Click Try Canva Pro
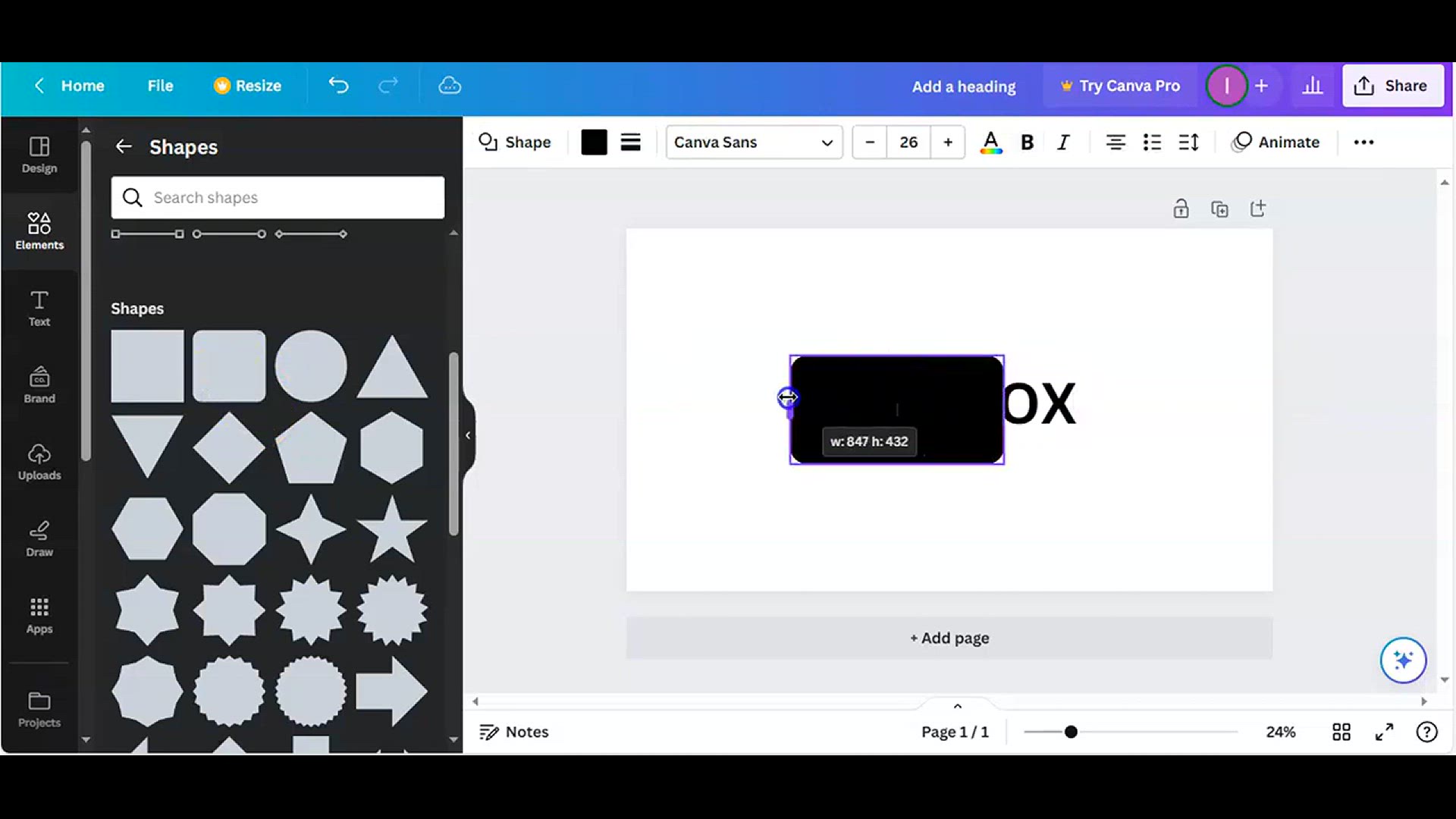 coord(1120,86)
